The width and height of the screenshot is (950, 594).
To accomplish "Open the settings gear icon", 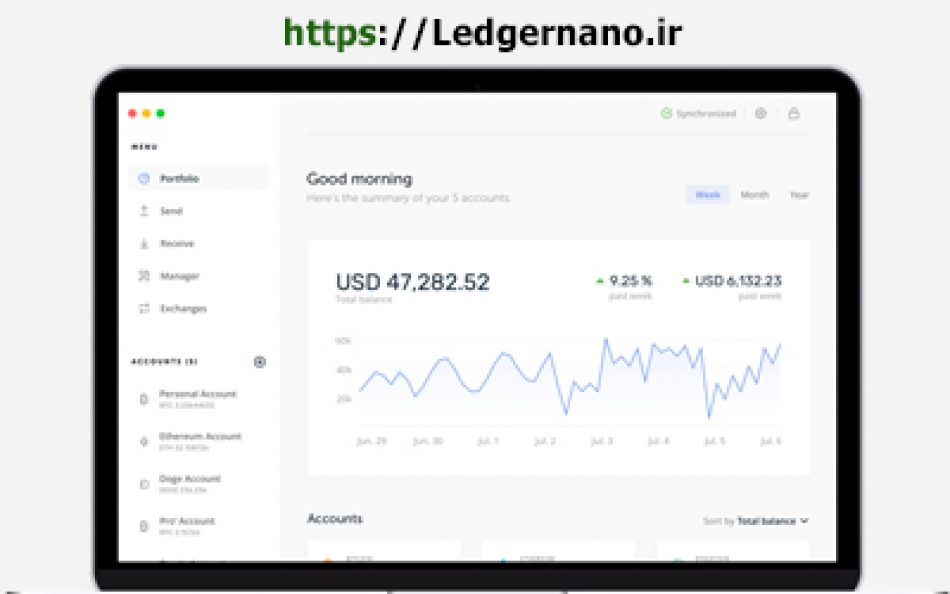I will 761,113.
